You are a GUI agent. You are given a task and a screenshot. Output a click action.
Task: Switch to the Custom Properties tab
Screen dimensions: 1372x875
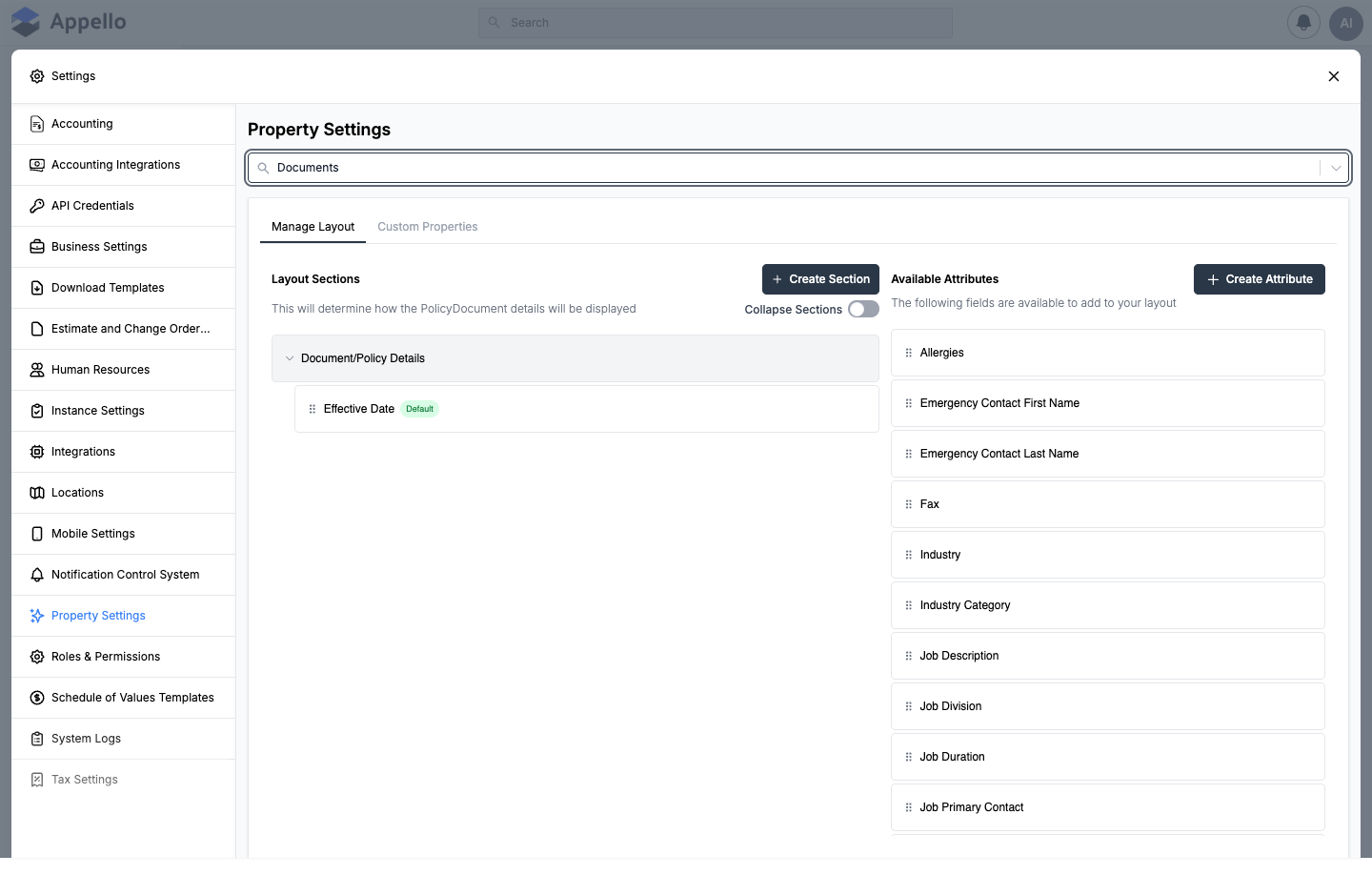point(428,227)
